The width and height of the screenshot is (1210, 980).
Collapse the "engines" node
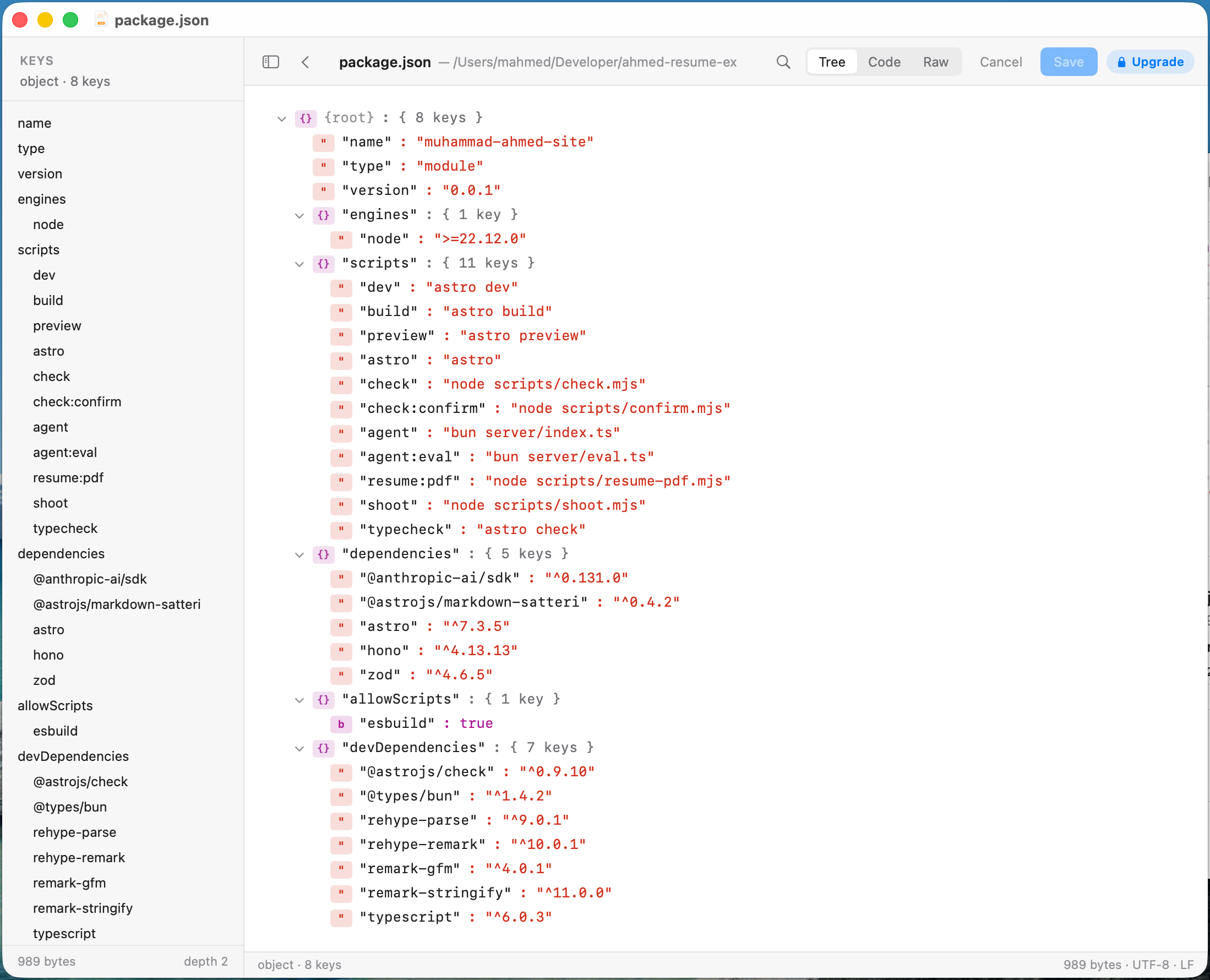[299, 216]
